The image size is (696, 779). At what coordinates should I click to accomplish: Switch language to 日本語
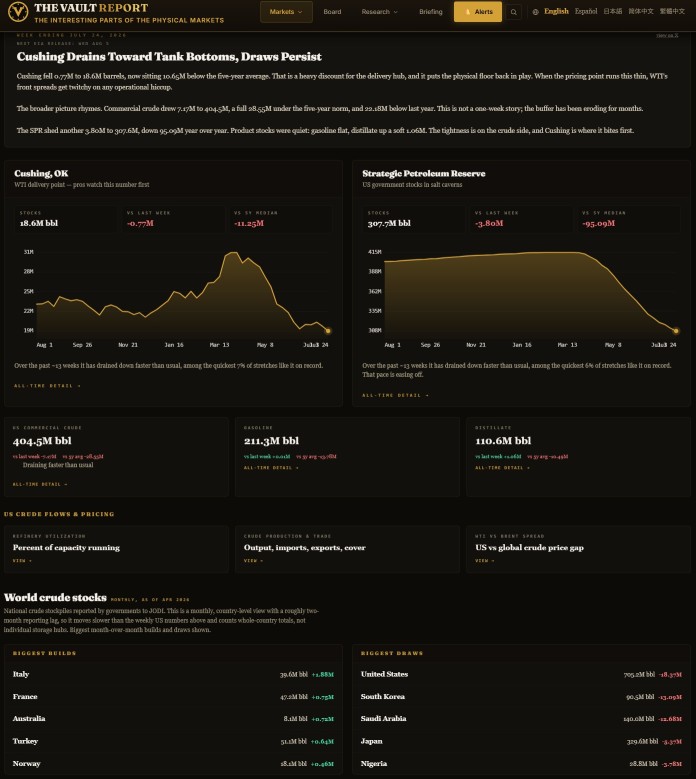(x=613, y=11)
